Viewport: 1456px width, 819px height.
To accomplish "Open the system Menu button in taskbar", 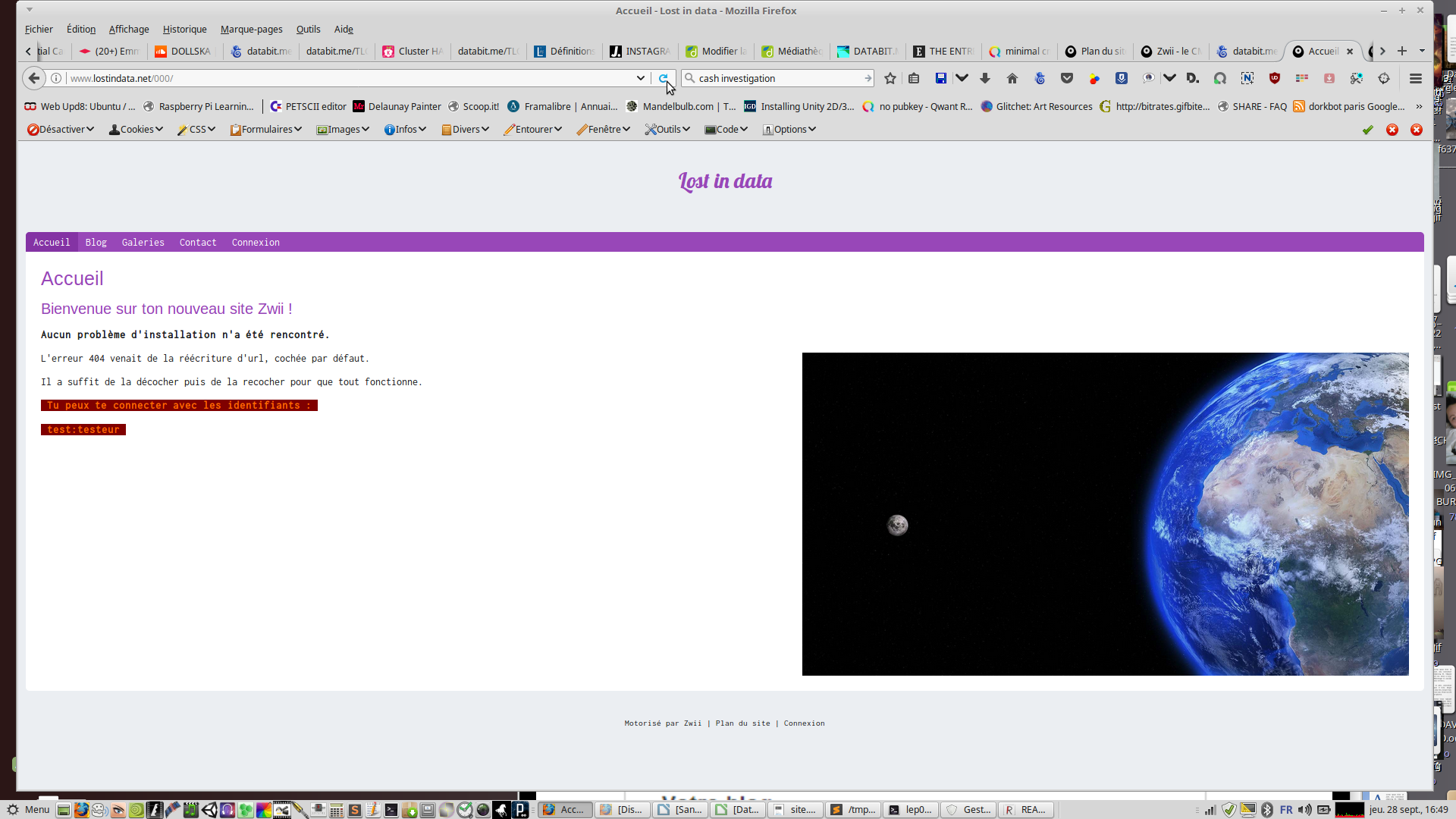I will tap(28, 809).
